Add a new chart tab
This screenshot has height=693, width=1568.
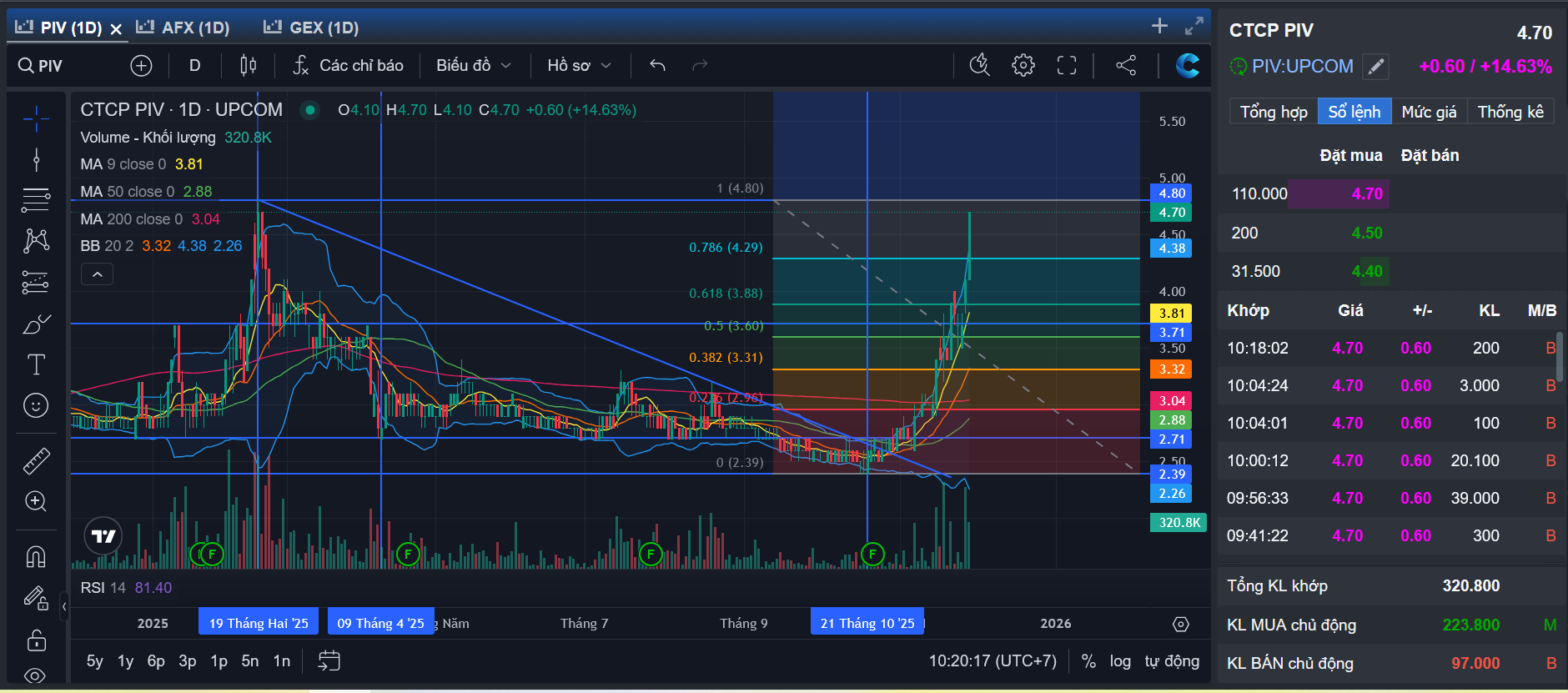pyautogui.click(x=1159, y=26)
